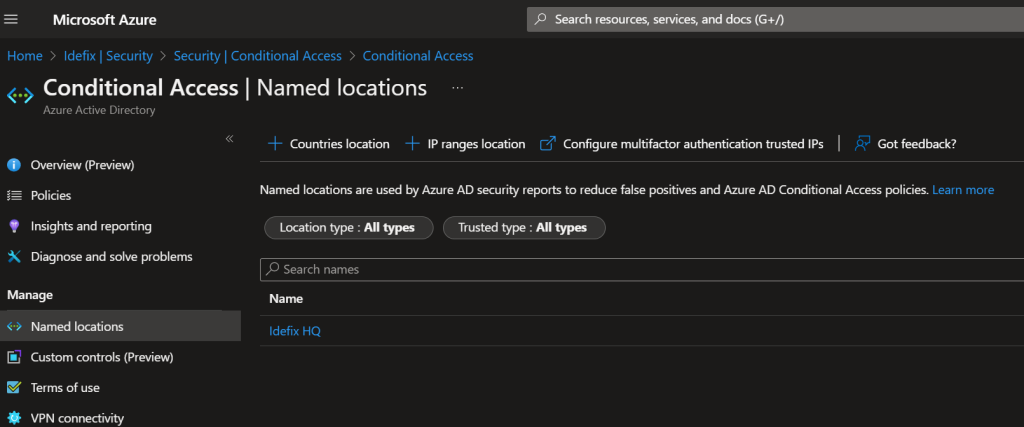Open Terms of use
Screen dimensions: 1024x427
(x=65, y=388)
